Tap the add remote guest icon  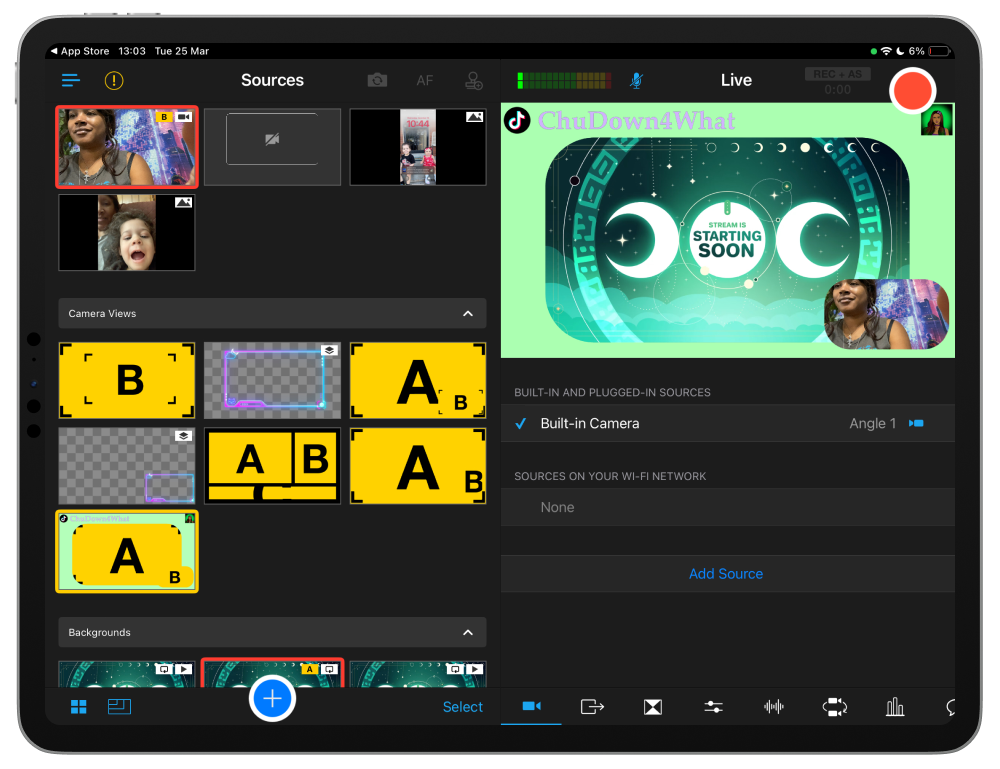[x=473, y=80]
